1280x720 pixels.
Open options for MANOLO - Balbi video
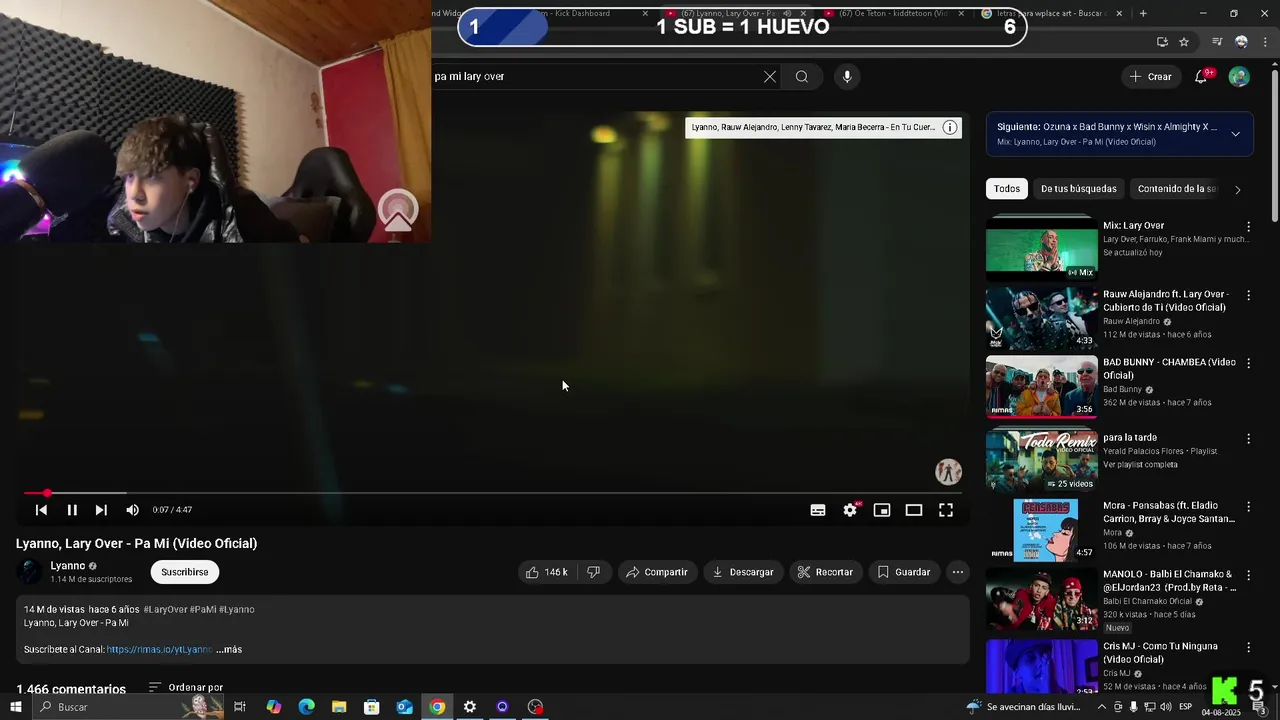tap(1248, 575)
